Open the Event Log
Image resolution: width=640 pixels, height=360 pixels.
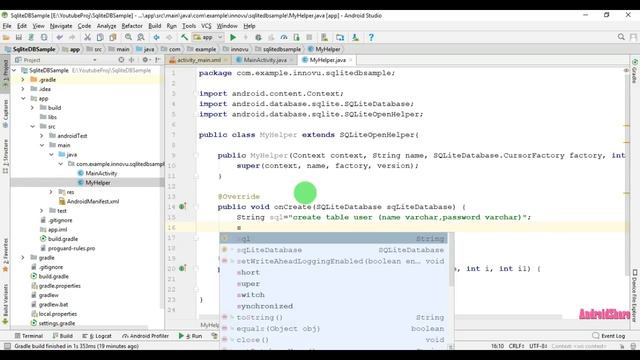tap(609, 336)
